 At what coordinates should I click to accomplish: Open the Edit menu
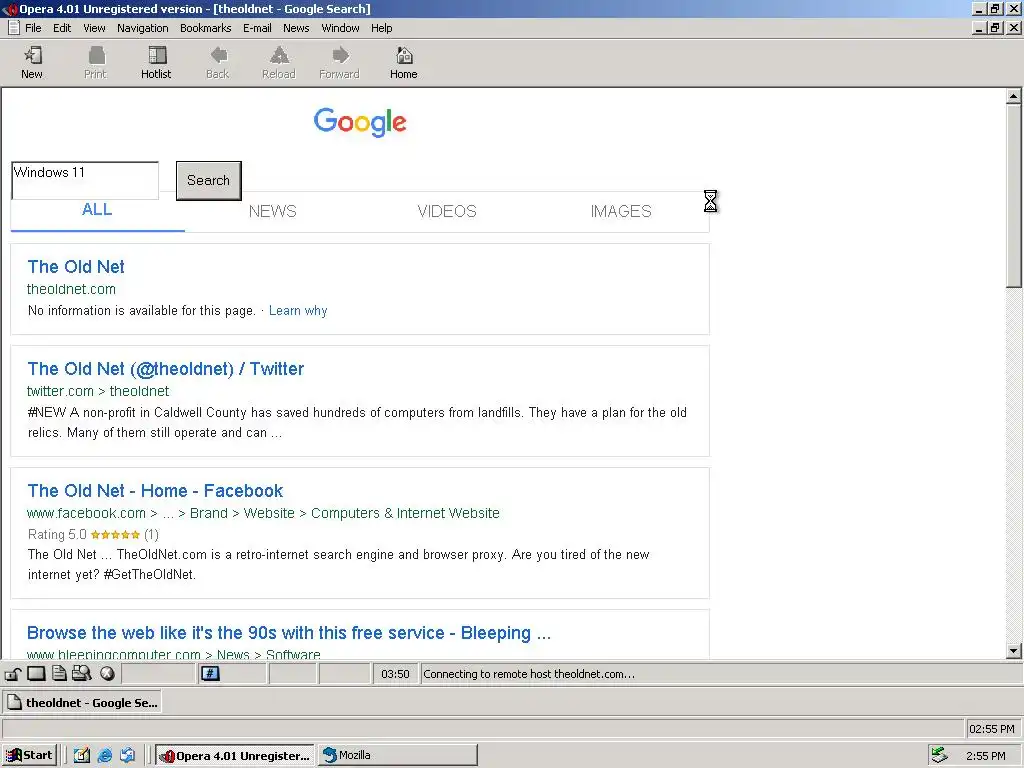pyautogui.click(x=62, y=28)
